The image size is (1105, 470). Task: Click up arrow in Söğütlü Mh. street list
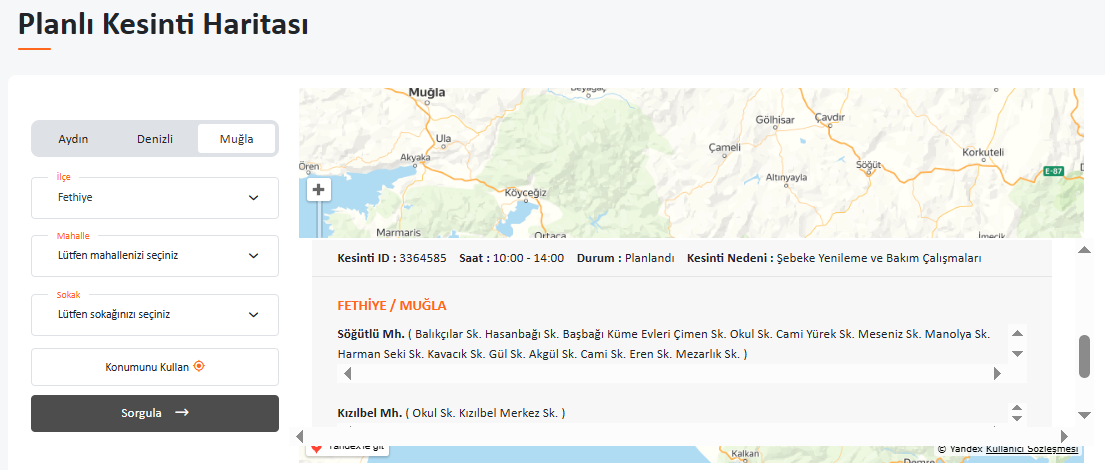[1017, 333]
